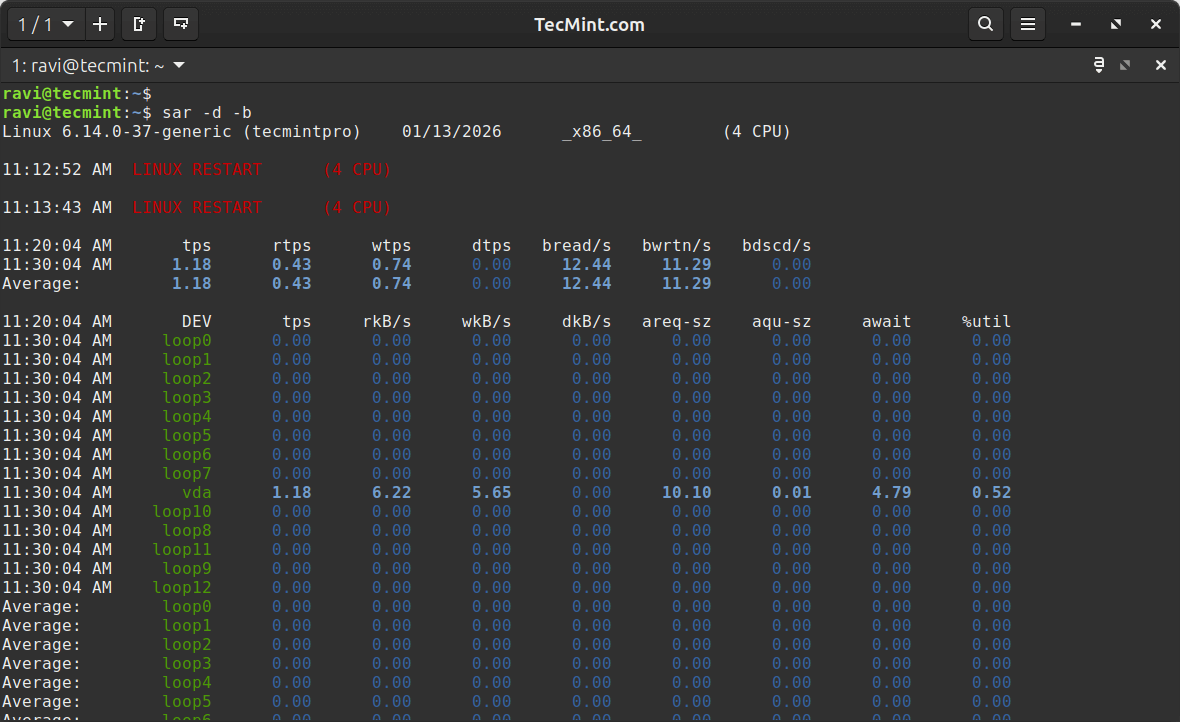Click the red LINUX RESTART message

[x=196, y=169]
